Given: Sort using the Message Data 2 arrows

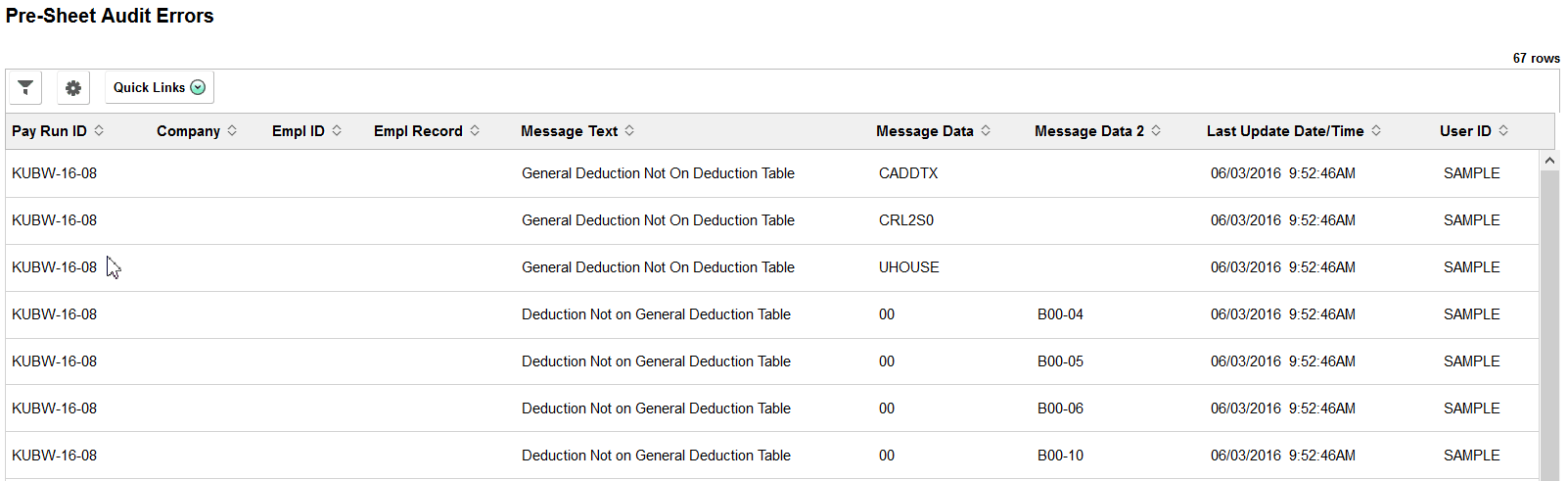Looking at the screenshot, I should tap(1156, 130).
